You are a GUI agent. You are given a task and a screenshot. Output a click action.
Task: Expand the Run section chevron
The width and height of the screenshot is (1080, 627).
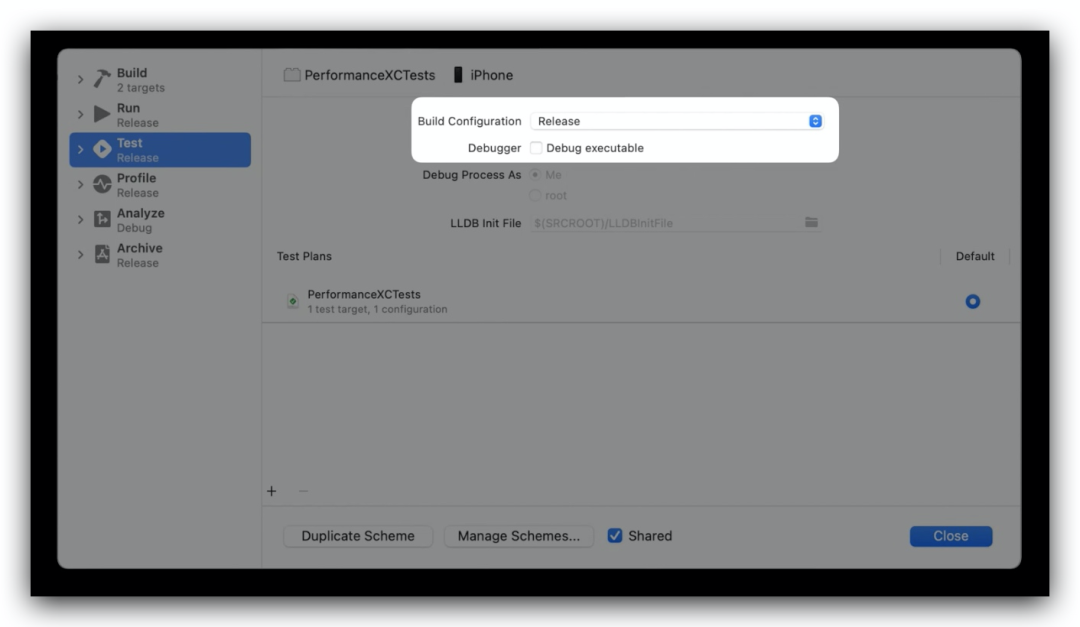(81, 114)
